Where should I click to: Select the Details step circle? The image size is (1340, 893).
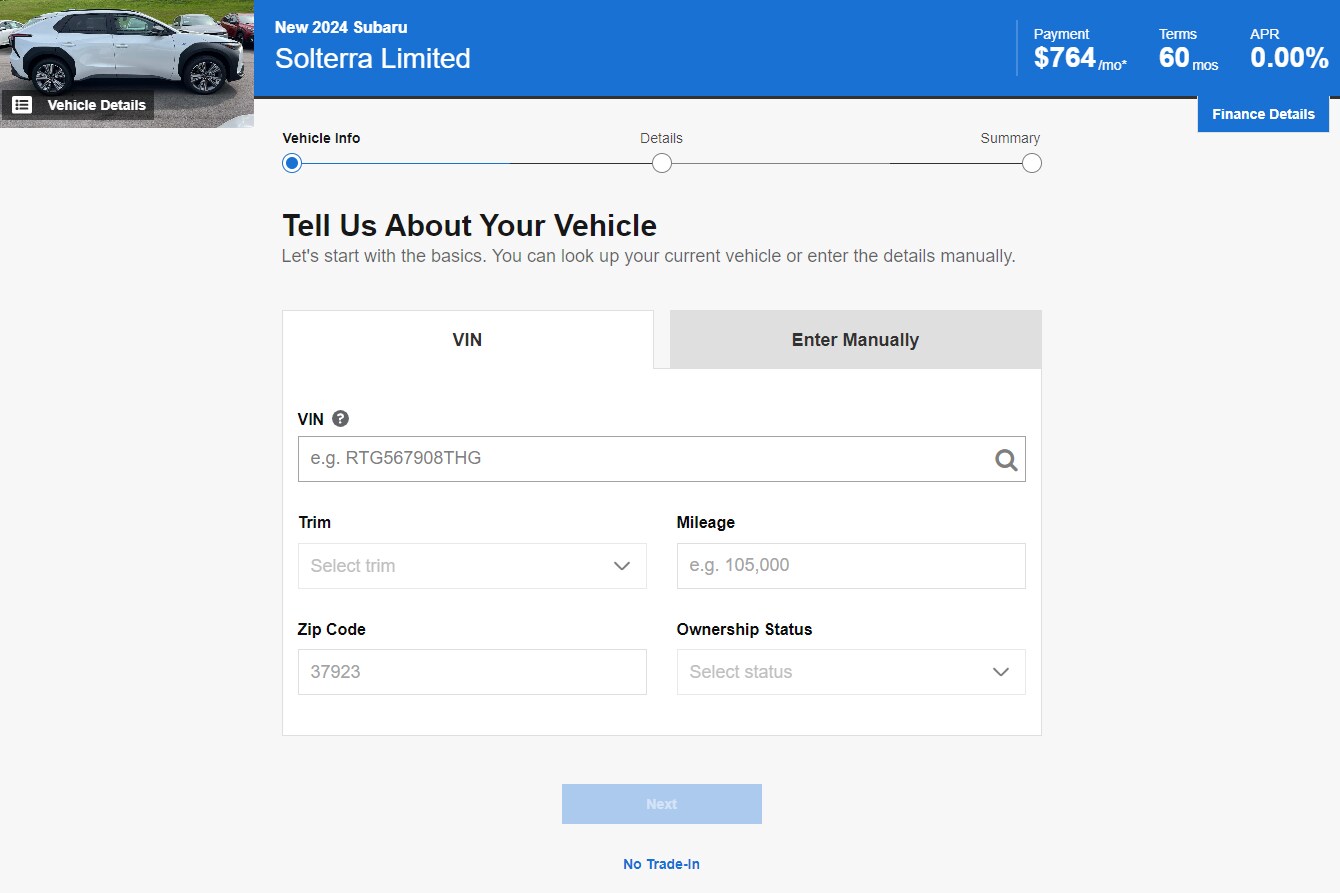[662, 163]
